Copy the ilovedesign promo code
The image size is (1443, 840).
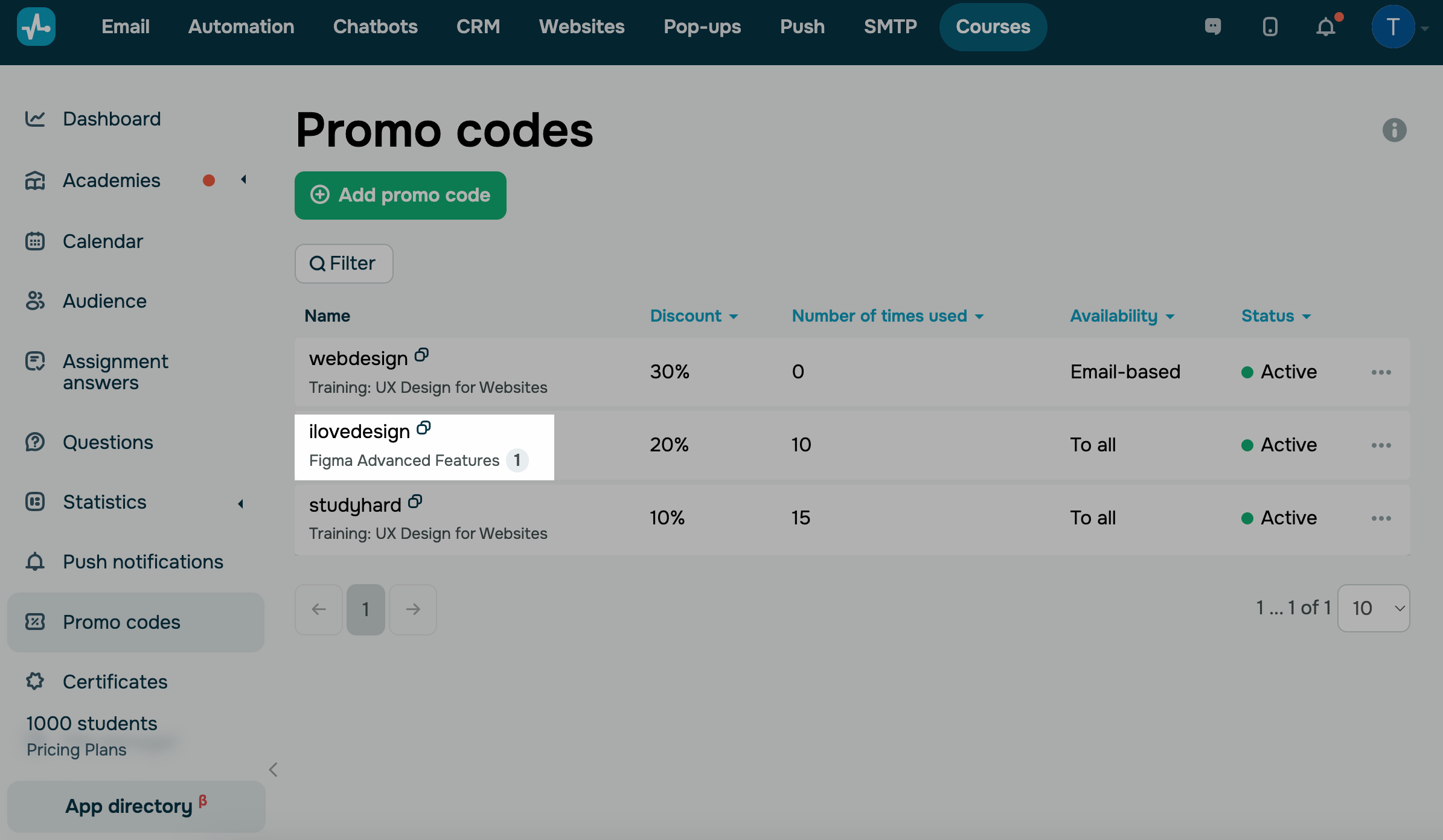[424, 428]
